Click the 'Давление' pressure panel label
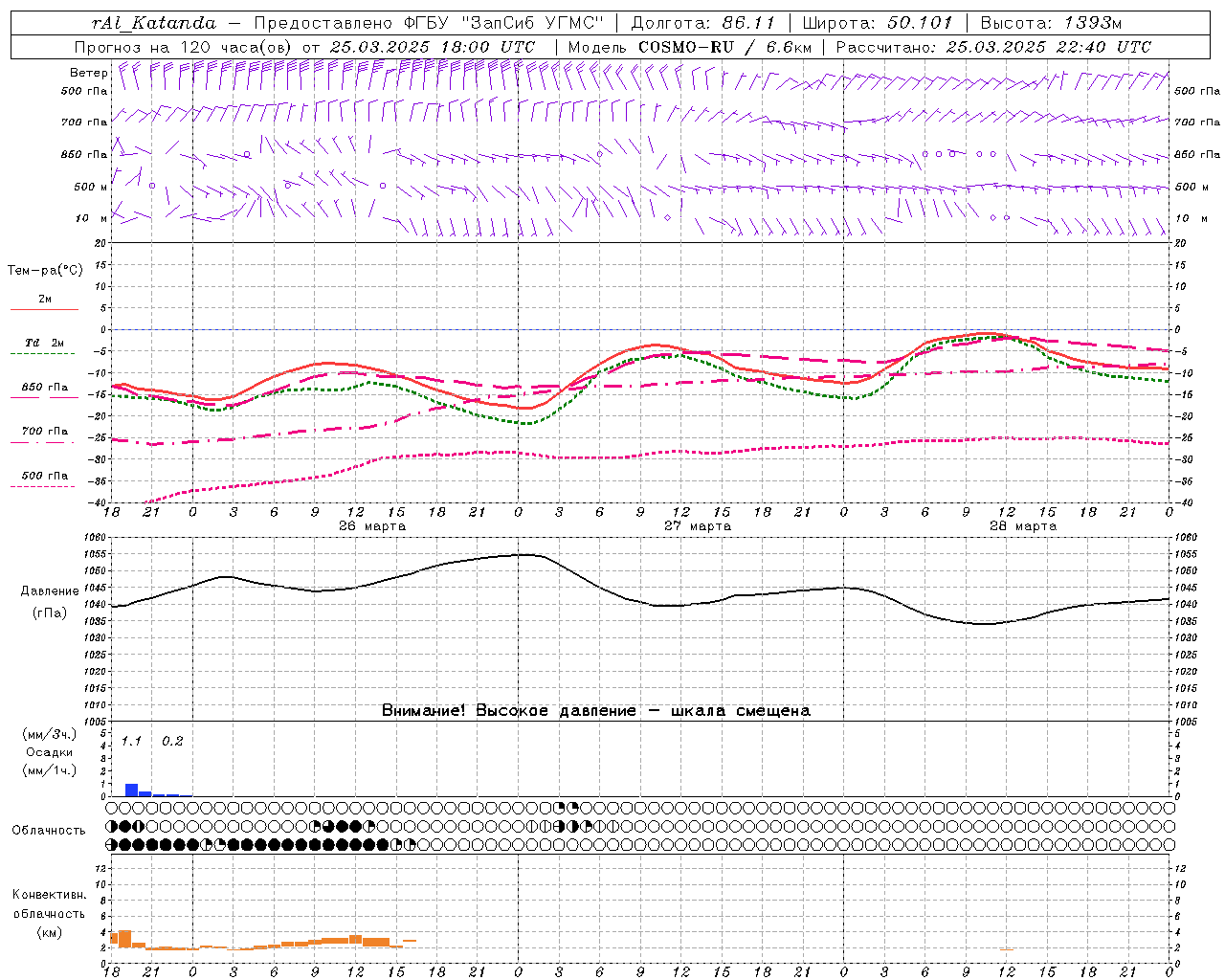This screenshot has height=980, width=1225. (x=49, y=591)
